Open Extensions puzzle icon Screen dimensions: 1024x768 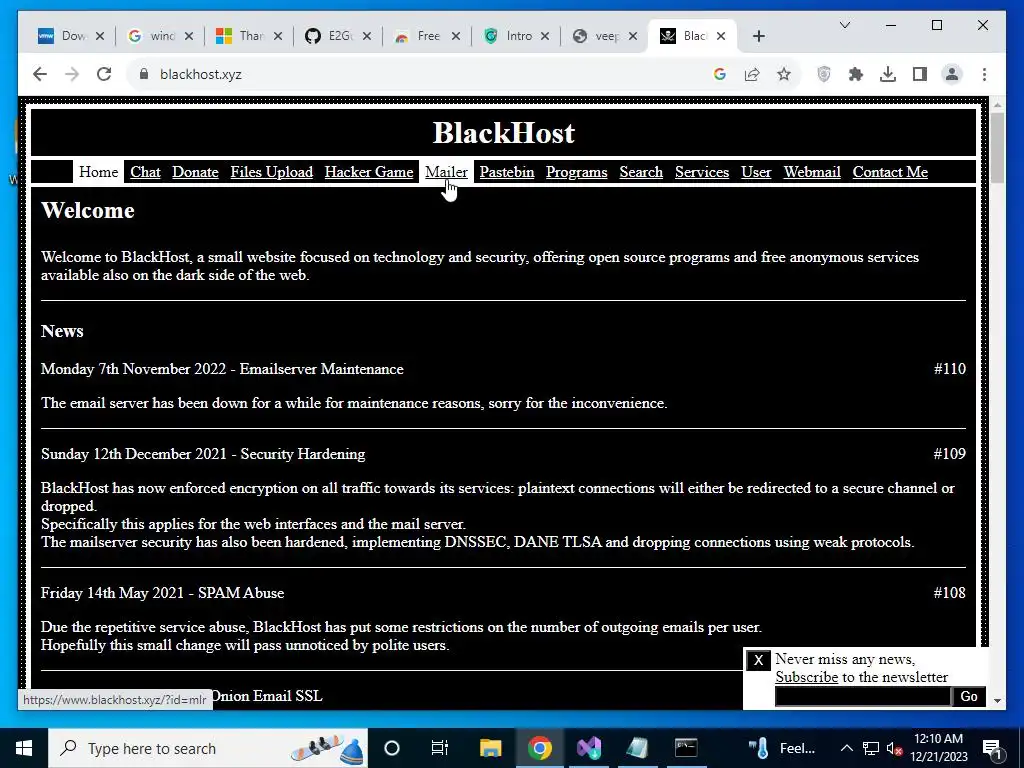[x=856, y=74]
